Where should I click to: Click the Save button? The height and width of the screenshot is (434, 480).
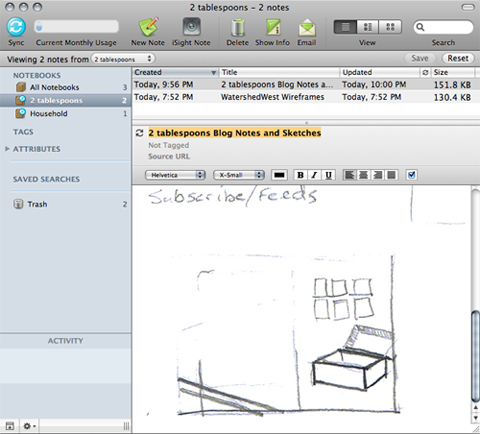click(x=420, y=58)
